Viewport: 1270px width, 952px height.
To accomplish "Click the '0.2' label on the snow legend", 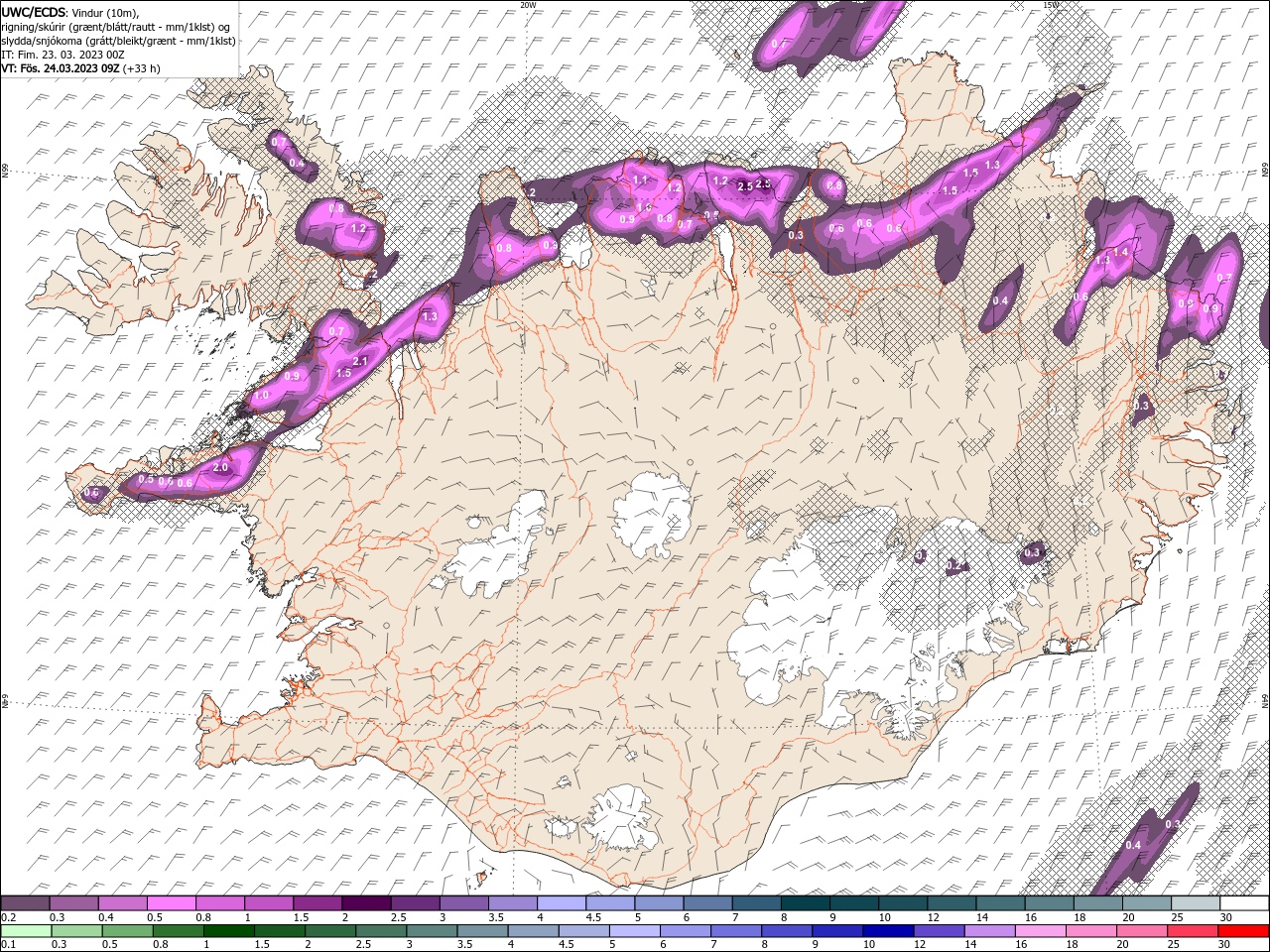I will click(8, 917).
